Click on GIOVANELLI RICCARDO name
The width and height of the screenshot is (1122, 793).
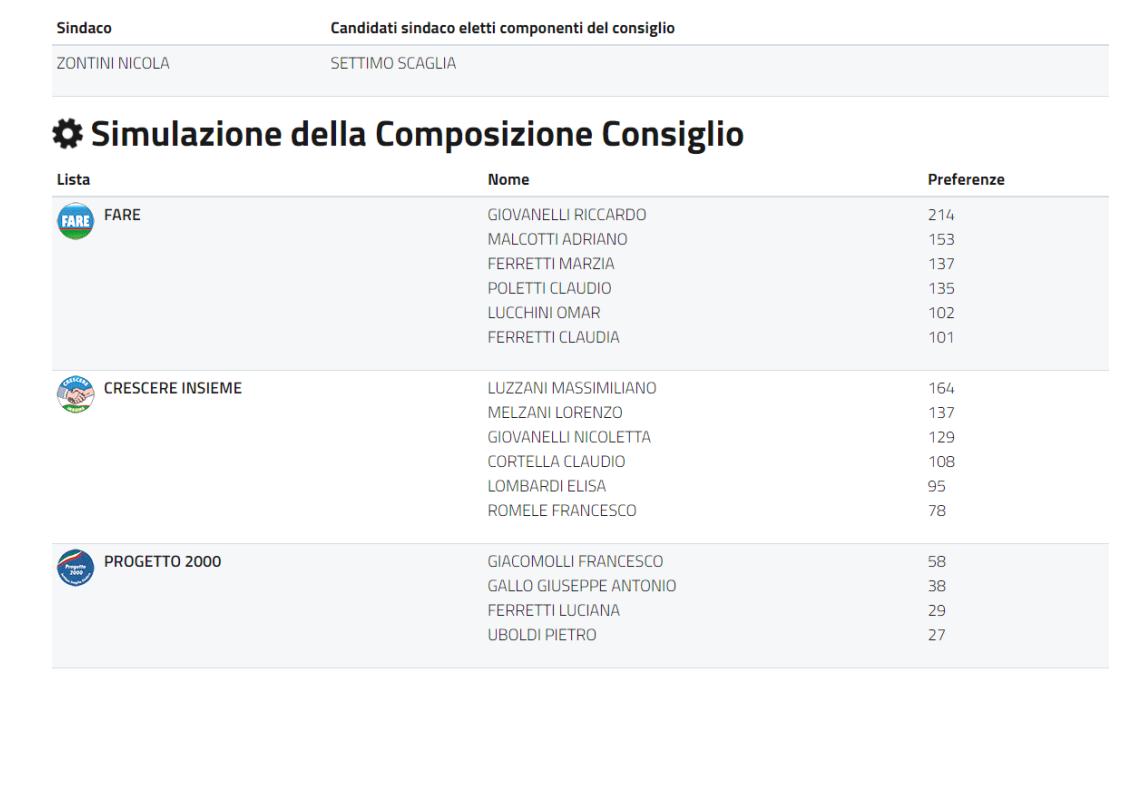click(567, 215)
